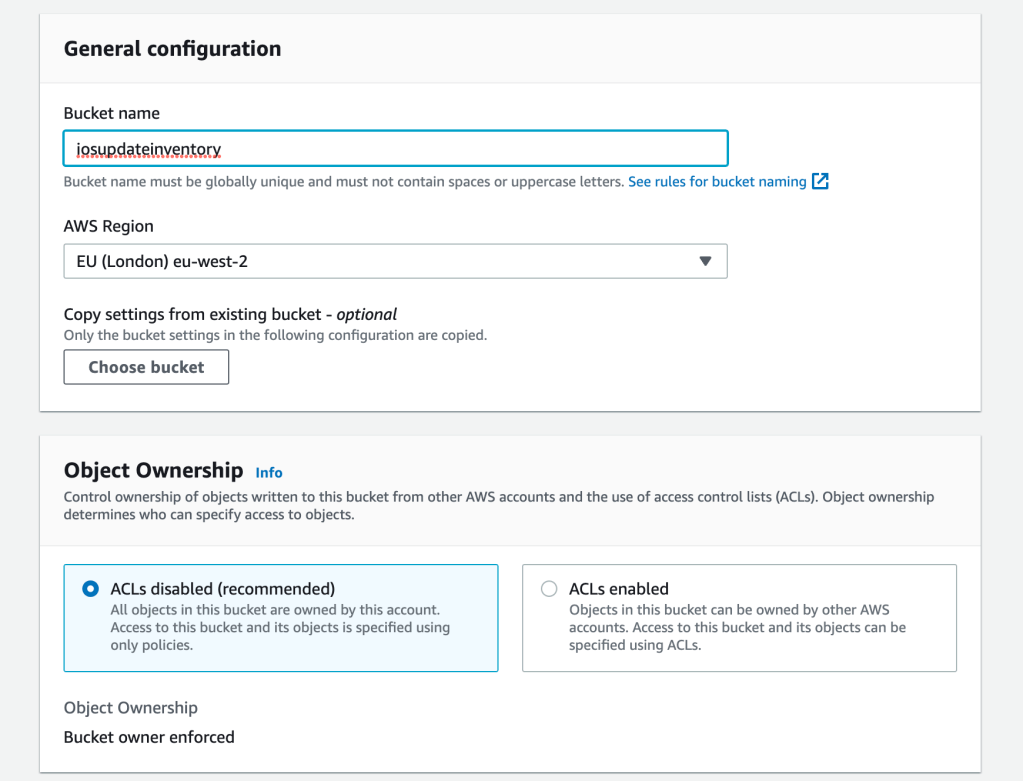The width and height of the screenshot is (1023, 781).
Task: Click the bucket name uniqueness hint text
Action: pyautogui.click(x=343, y=182)
